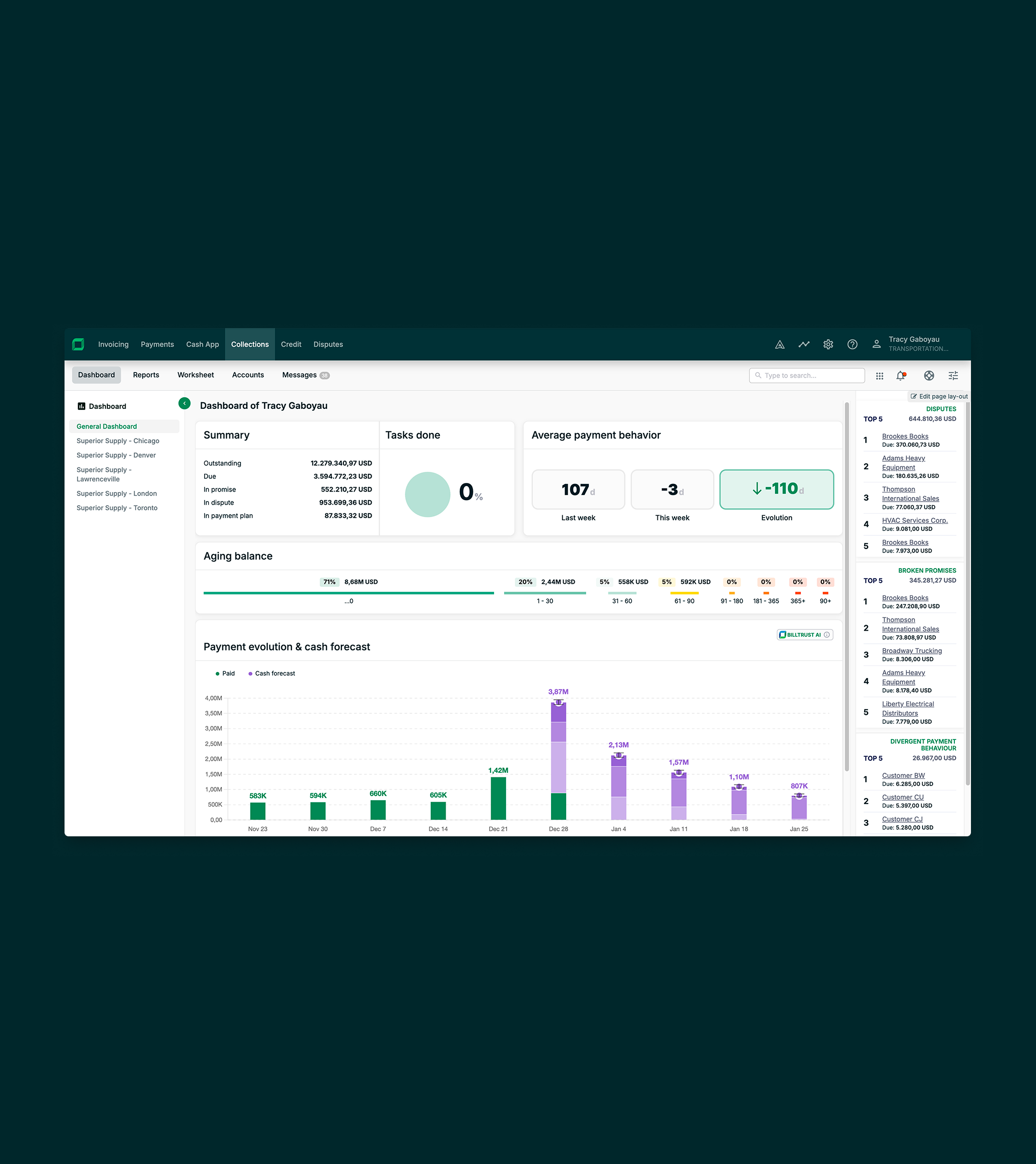Switch to the Credit tab
The image size is (1036, 1164).
[x=290, y=344]
